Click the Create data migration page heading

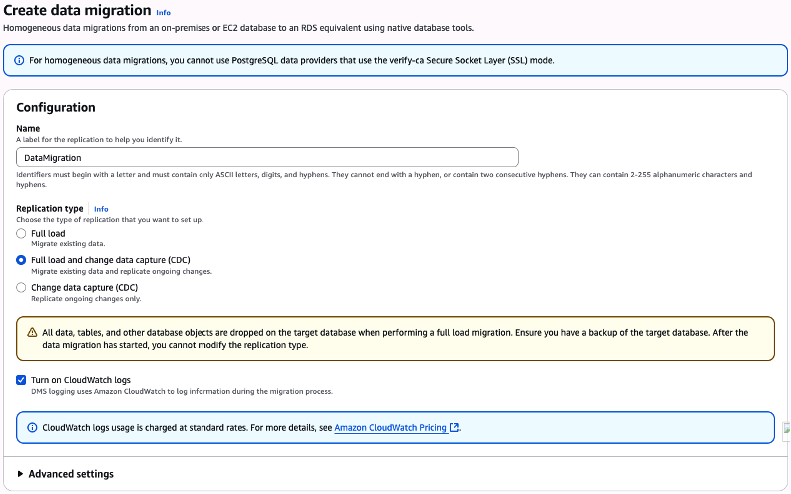click(x=77, y=10)
